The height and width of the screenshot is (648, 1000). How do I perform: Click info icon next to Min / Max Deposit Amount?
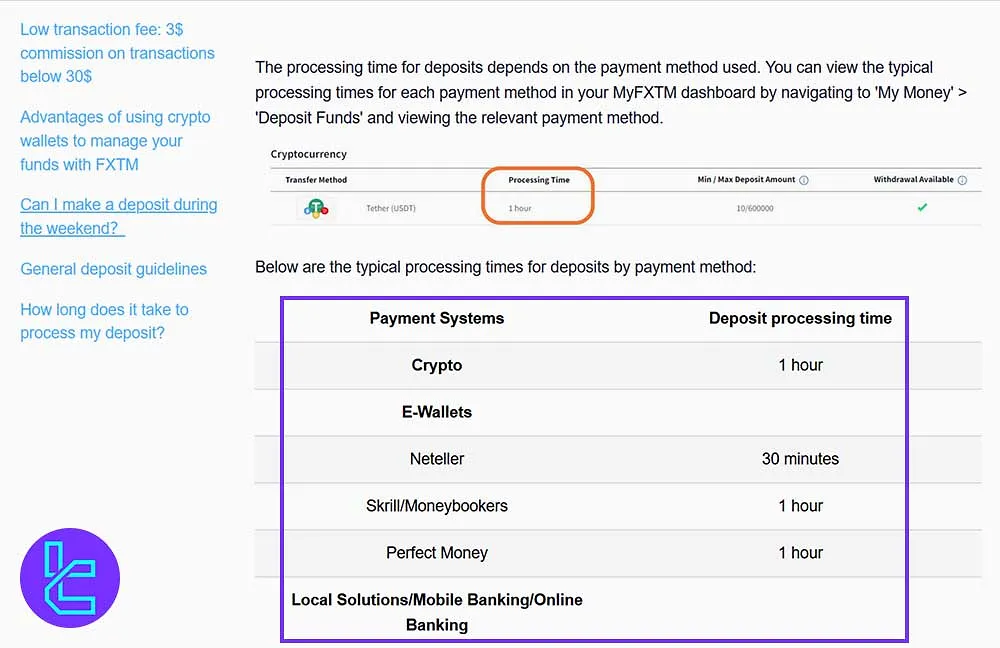(x=804, y=180)
